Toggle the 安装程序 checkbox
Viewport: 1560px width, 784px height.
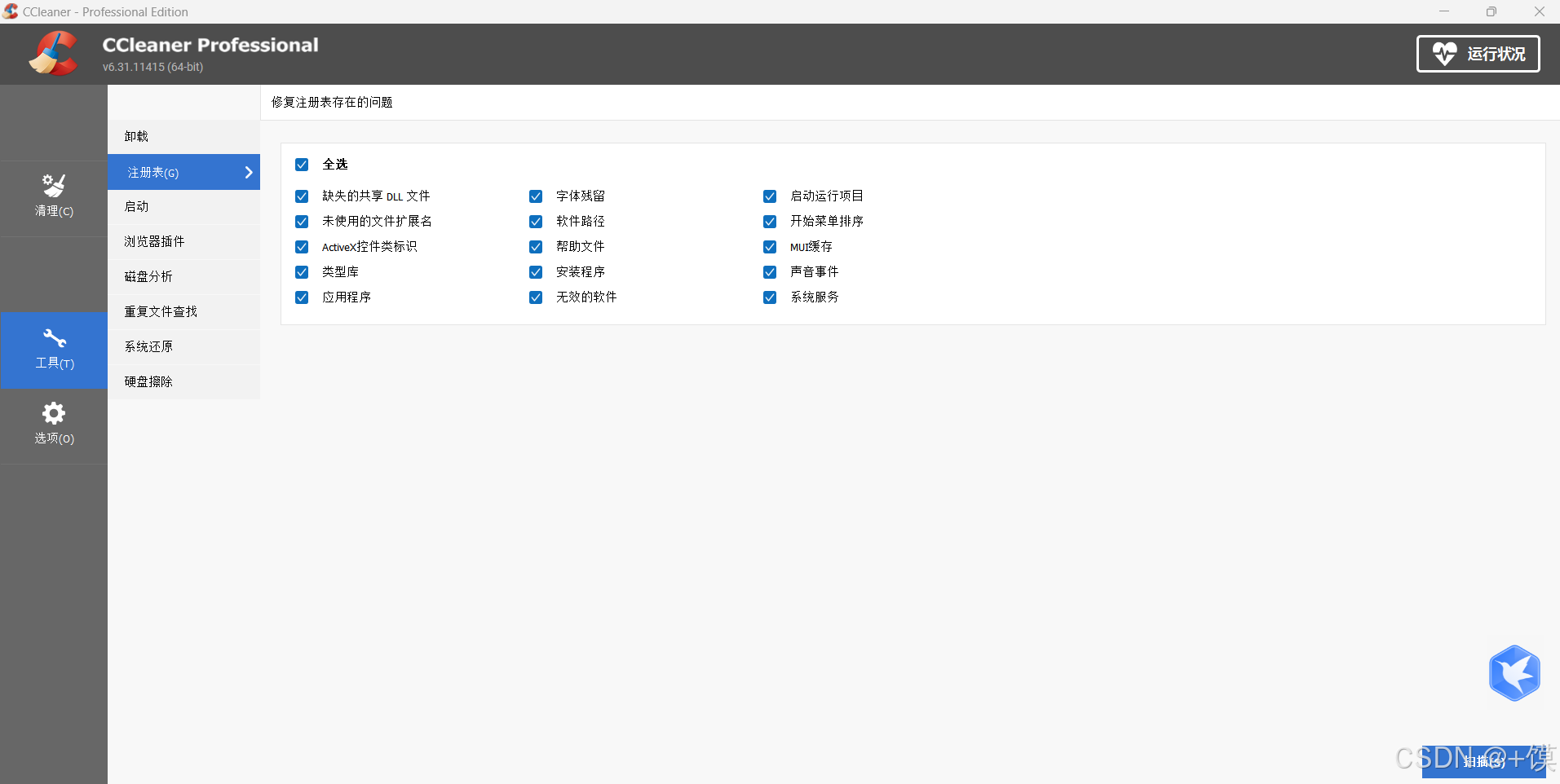(x=536, y=272)
